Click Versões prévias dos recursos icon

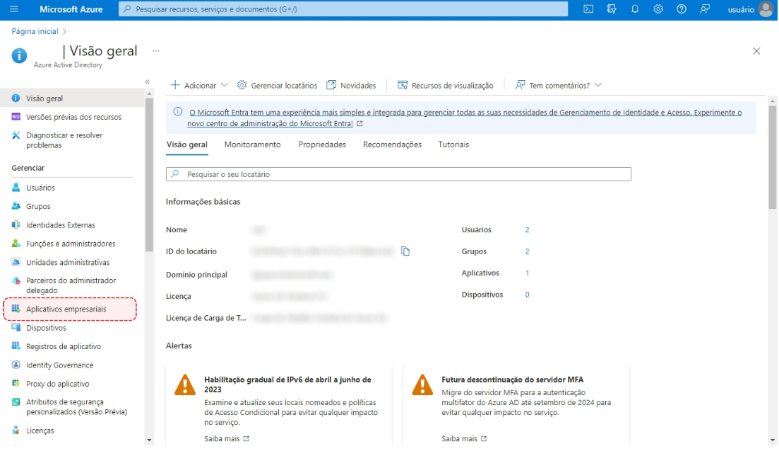[16, 117]
